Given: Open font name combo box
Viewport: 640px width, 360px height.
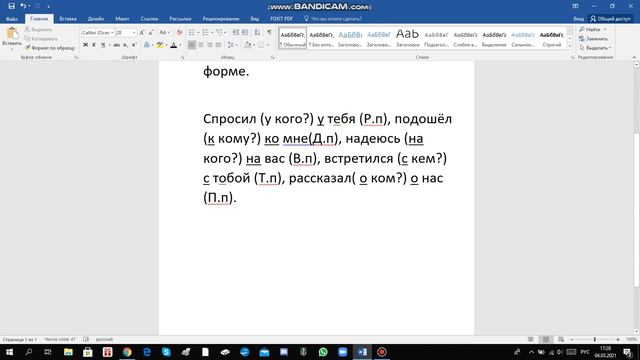Looking at the screenshot, I should 98,32.
